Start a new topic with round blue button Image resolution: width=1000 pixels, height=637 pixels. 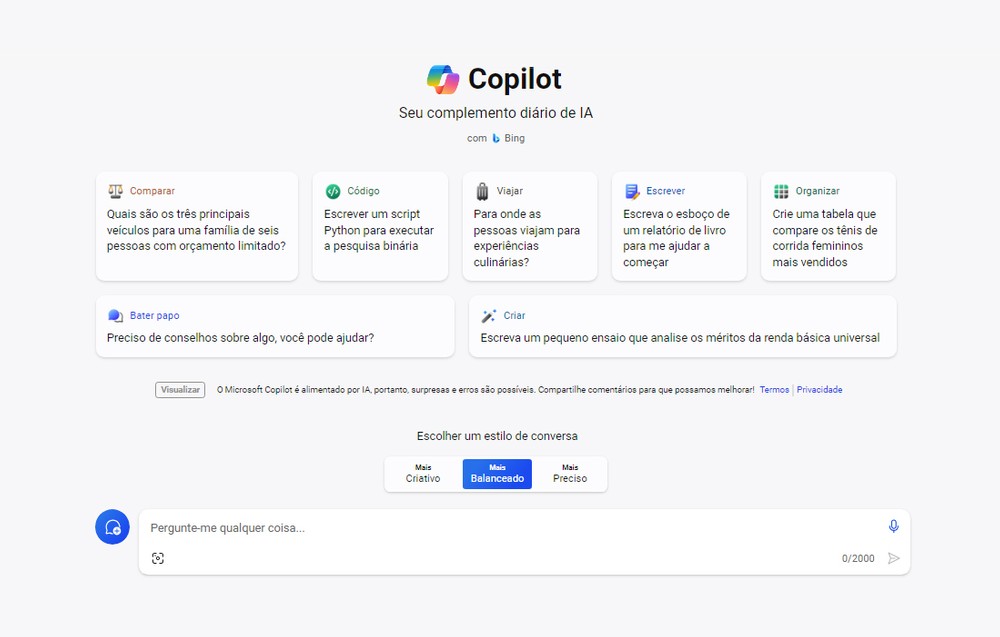pyautogui.click(x=112, y=527)
